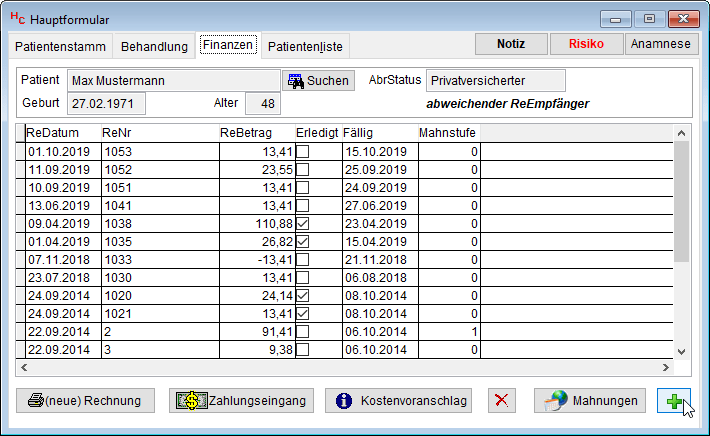Switch to Patientenstamm tab
This screenshot has width=710, height=436.
click(x=61, y=46)
